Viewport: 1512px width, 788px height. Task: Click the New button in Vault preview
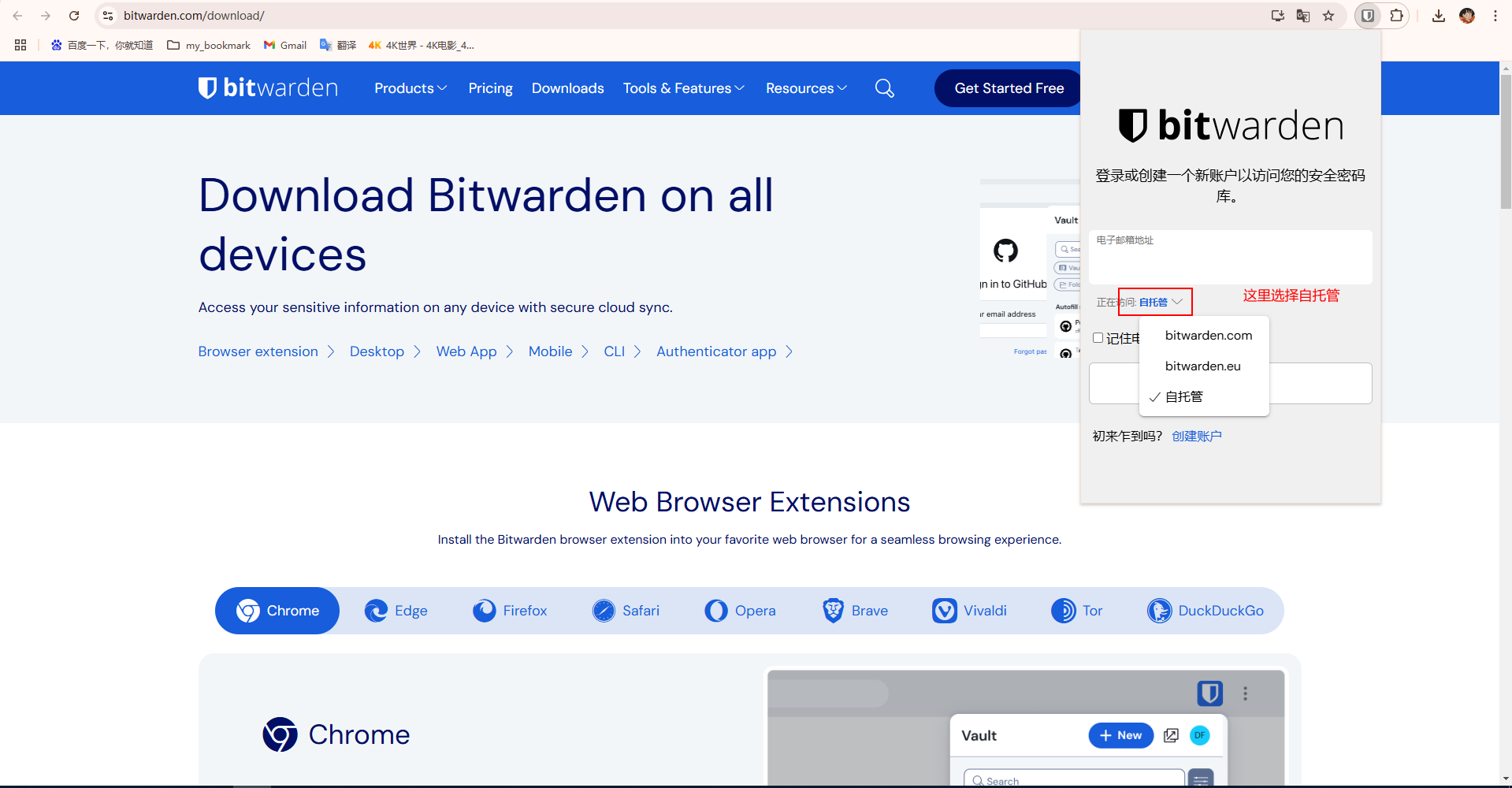(x=1120, y=735)
